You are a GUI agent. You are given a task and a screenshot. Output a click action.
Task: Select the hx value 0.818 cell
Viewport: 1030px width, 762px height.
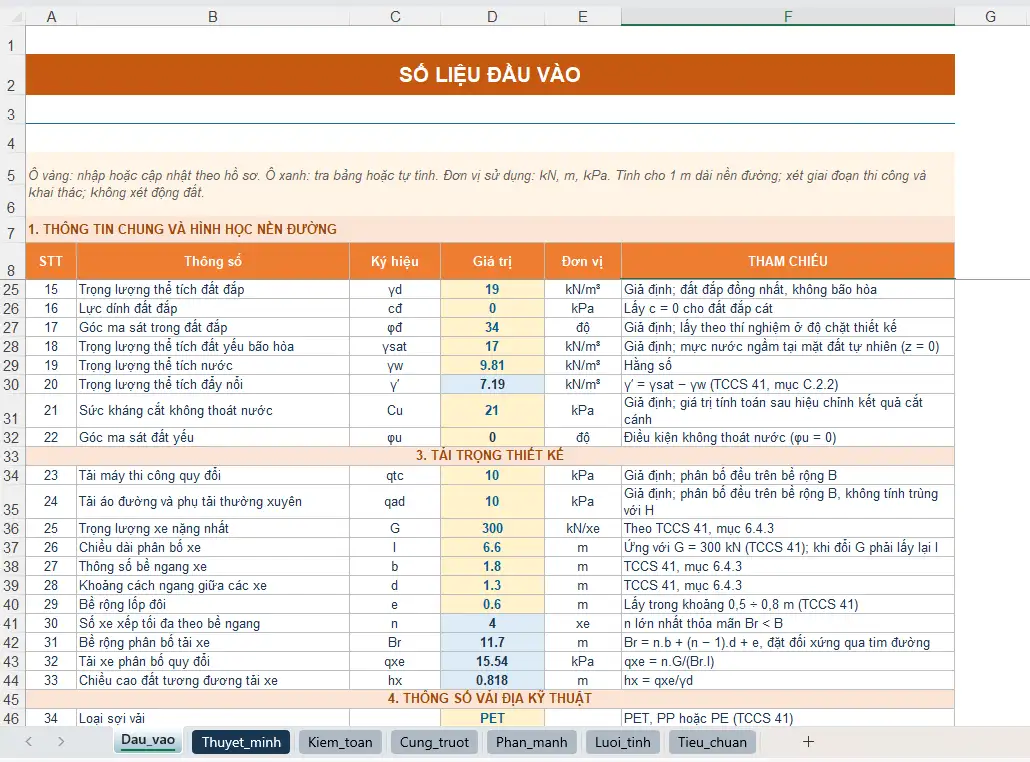(492, 681)
